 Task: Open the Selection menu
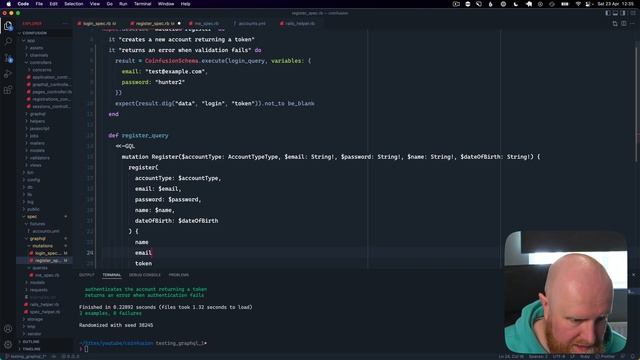[74, 4]
